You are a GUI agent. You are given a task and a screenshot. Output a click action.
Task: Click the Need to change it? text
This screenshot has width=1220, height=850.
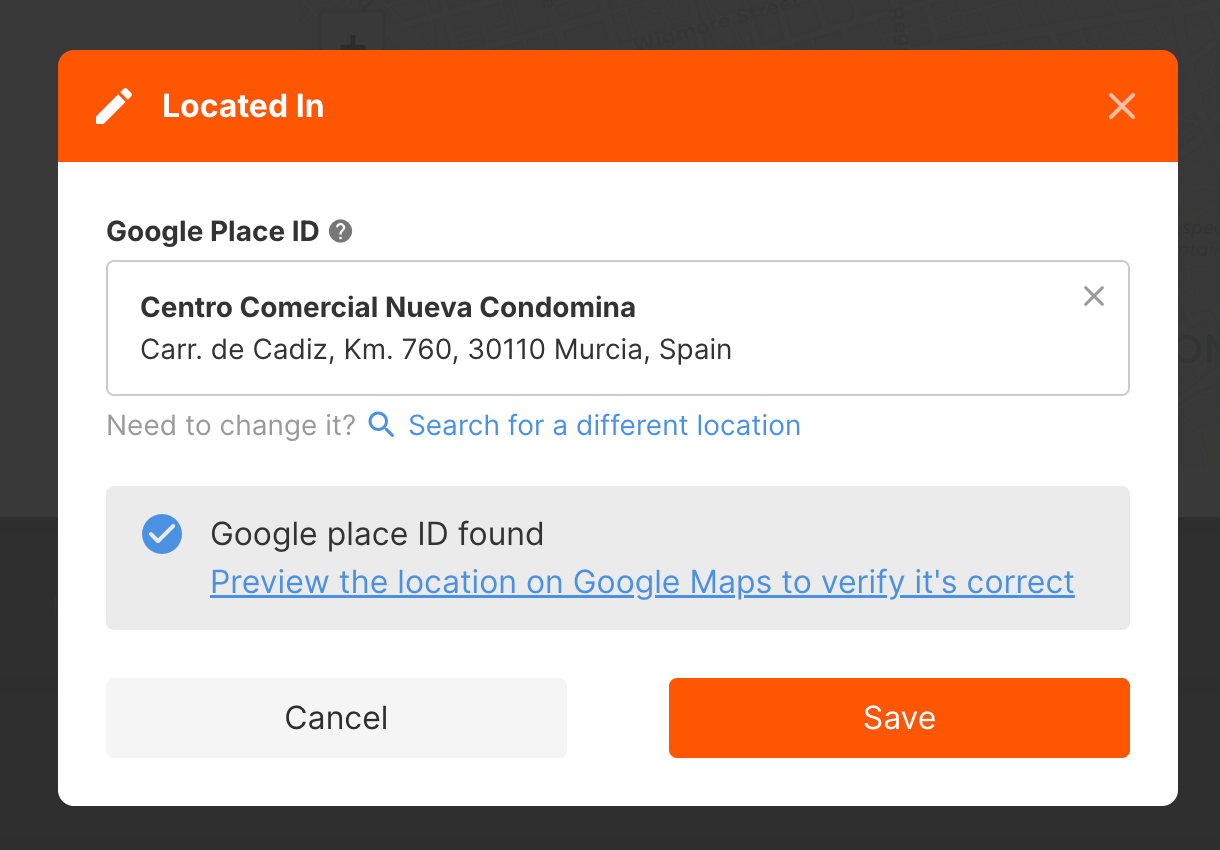coord(231,425)
